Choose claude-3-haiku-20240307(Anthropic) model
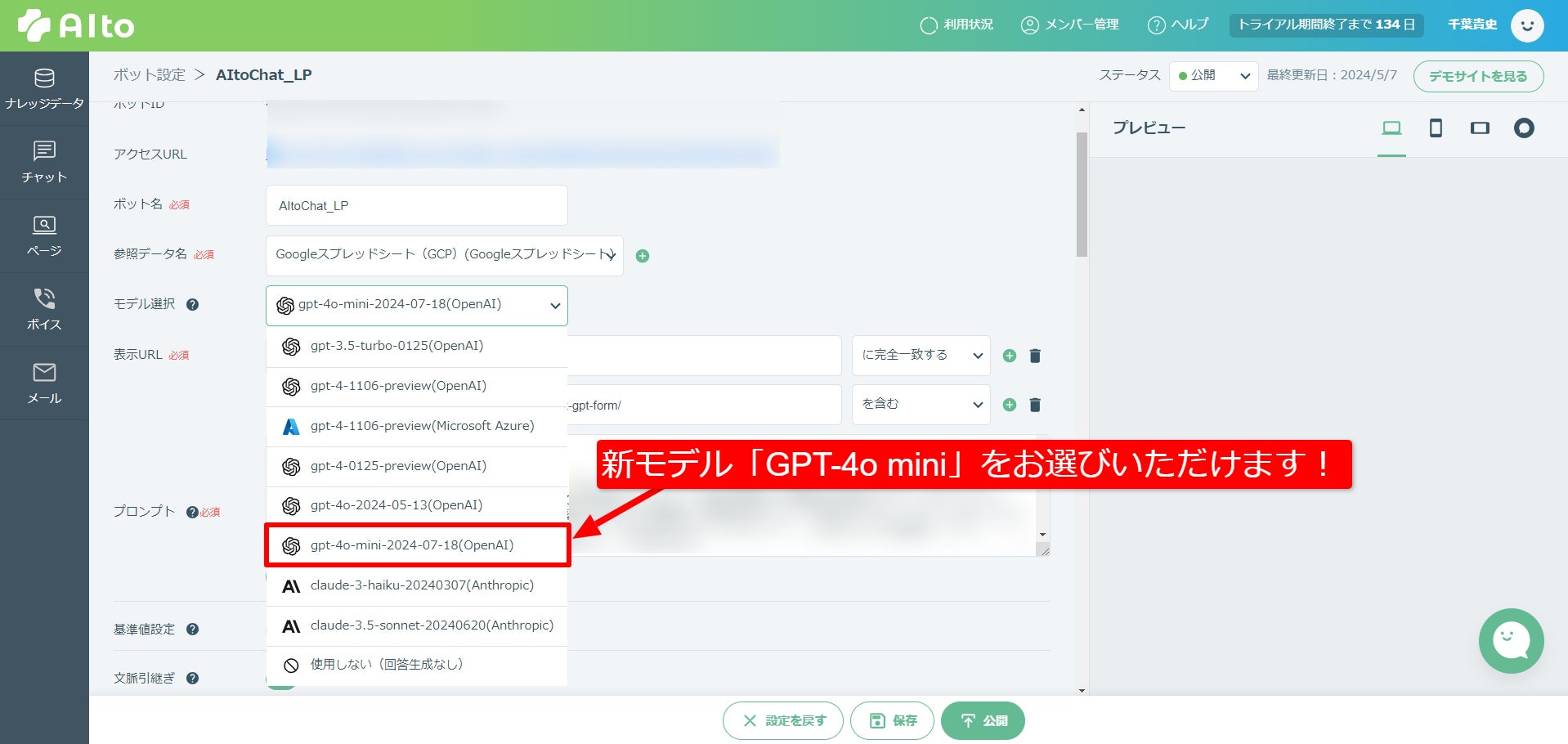 click(417, 586)
